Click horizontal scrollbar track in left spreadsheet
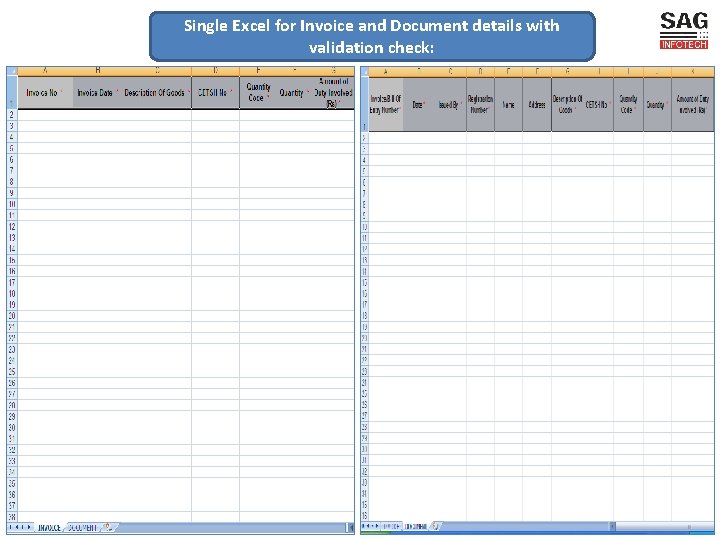Image resolution: width=720 pixels, height=540 pixels. tap(232, 528)
